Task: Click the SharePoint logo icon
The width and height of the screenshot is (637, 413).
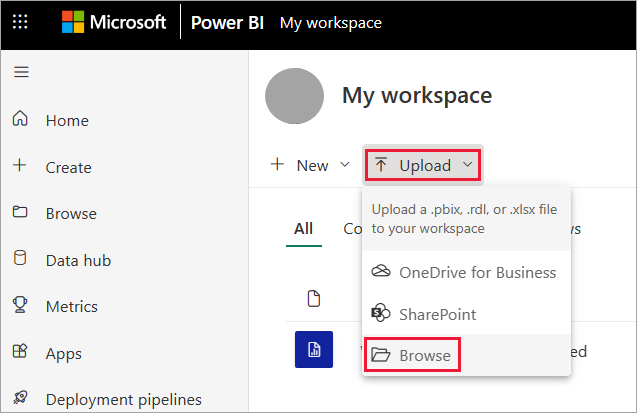Action: click(x=381, y=313)
